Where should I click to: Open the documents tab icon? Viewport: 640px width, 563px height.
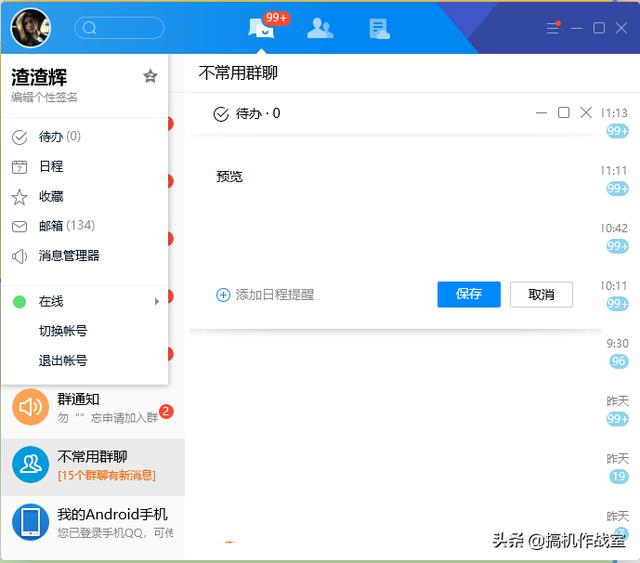[379, 29]
